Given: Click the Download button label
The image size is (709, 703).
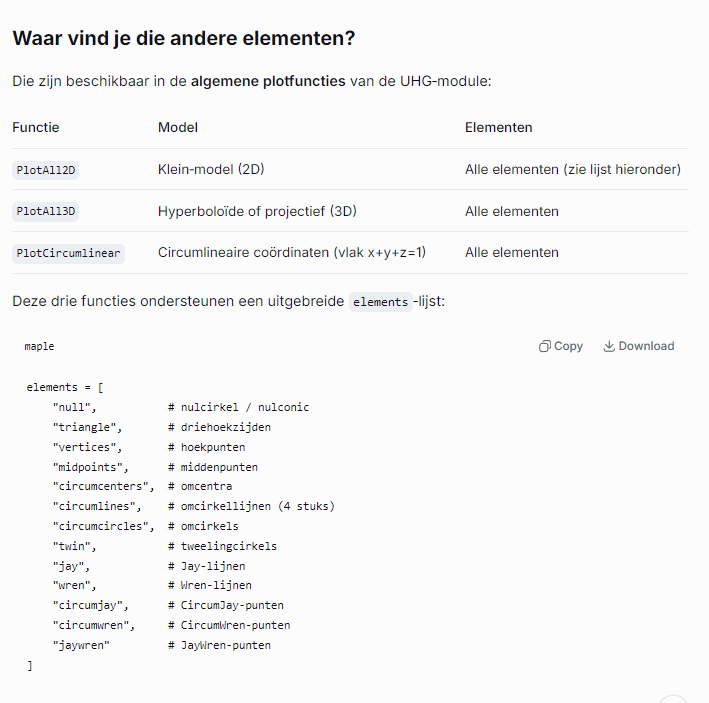Looking at the screenshot, I should point(646,346).
